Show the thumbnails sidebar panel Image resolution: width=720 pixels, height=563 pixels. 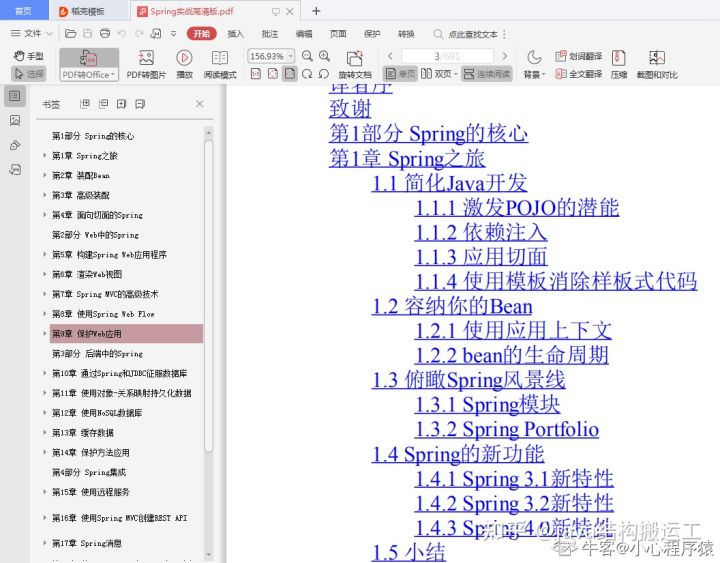[x=15, y=121]
